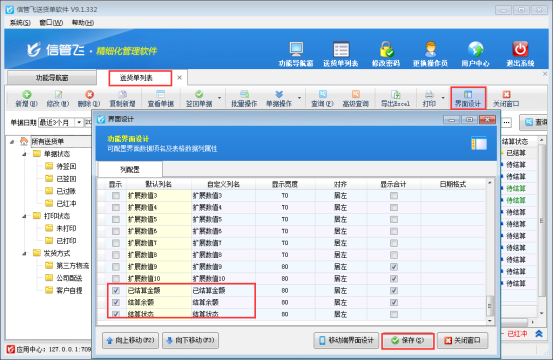Viewport: 553px width, 361px height.
Task: Open 用户中心 globe icon
Action: 475,49
